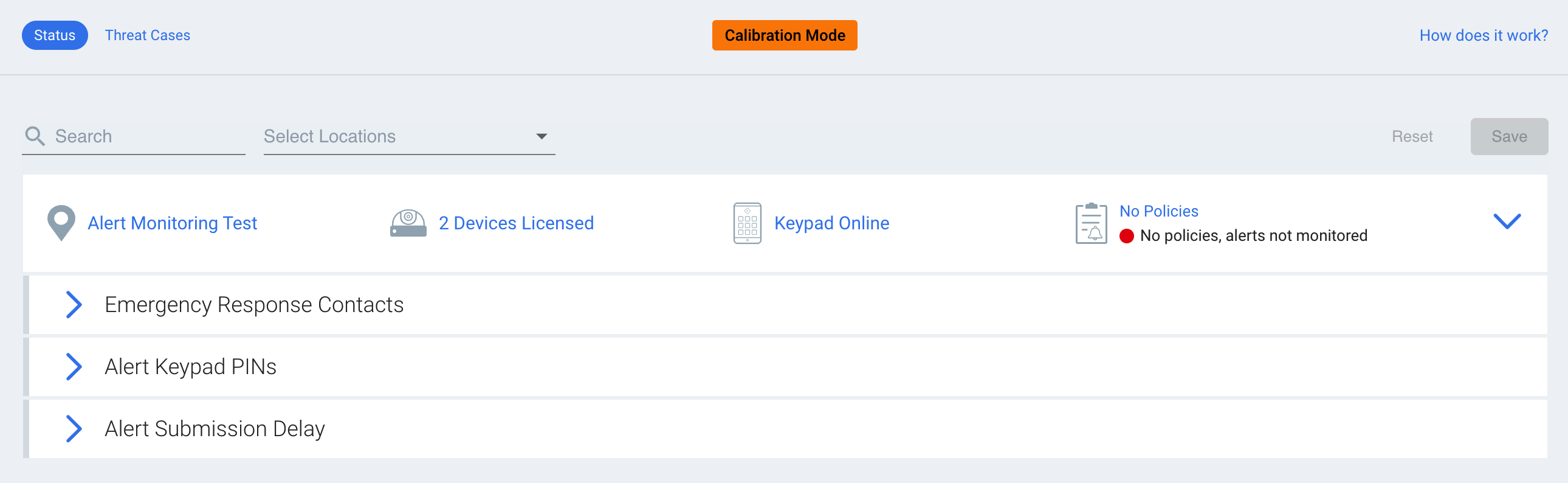Image resolution: width=1568 pixels, height=483 pixels.
Task: Click the Reset button
Action: [1412, 136]
